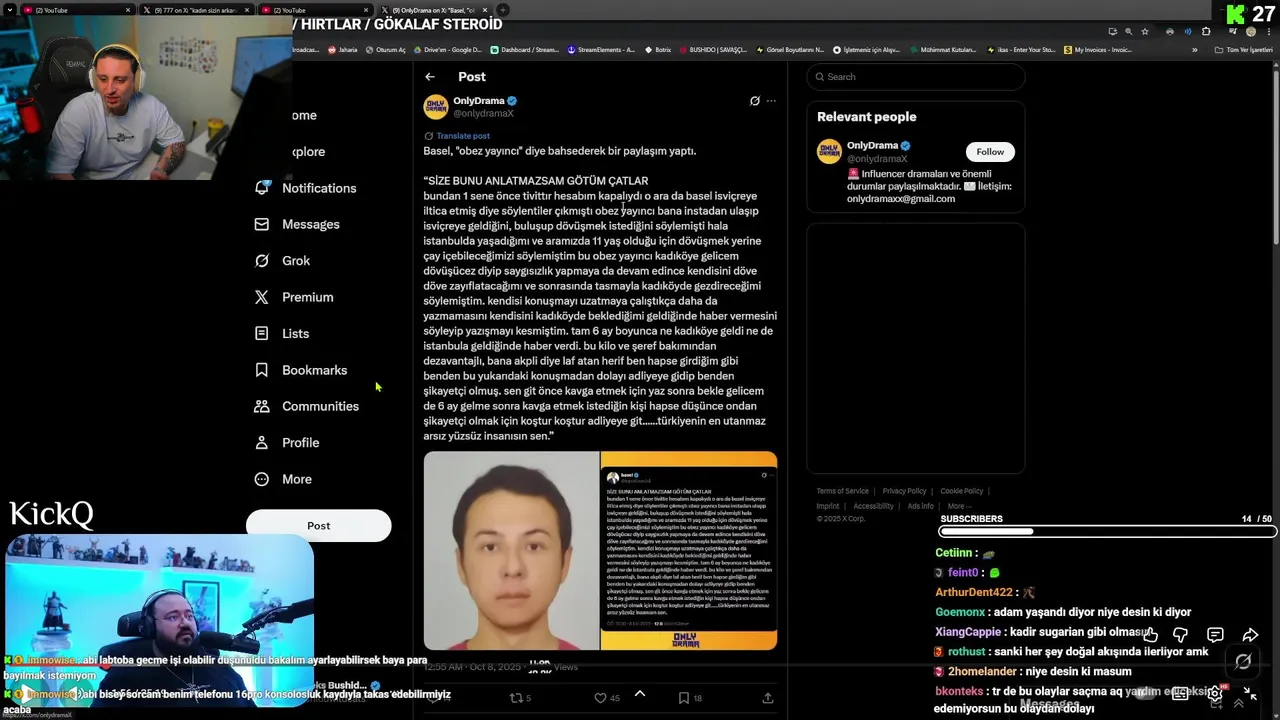Click the thumbs-up icon over the chat
Screen dimensions: 1280x720
(1150, 635)
